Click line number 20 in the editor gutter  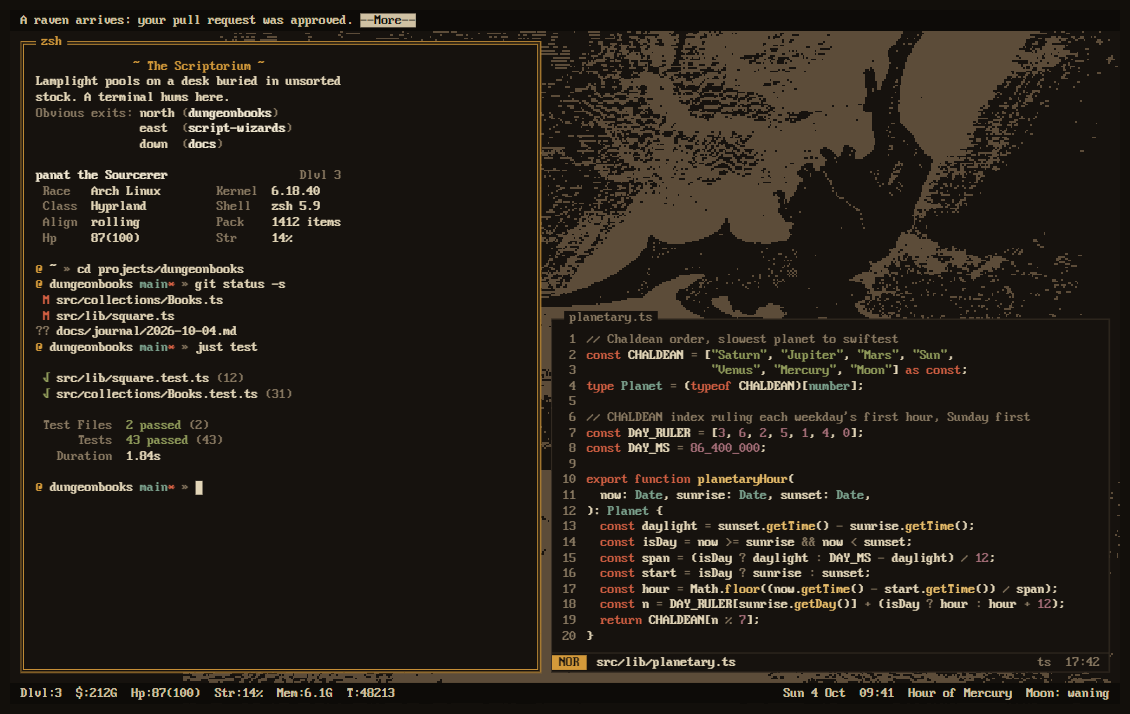coord(569,635)
